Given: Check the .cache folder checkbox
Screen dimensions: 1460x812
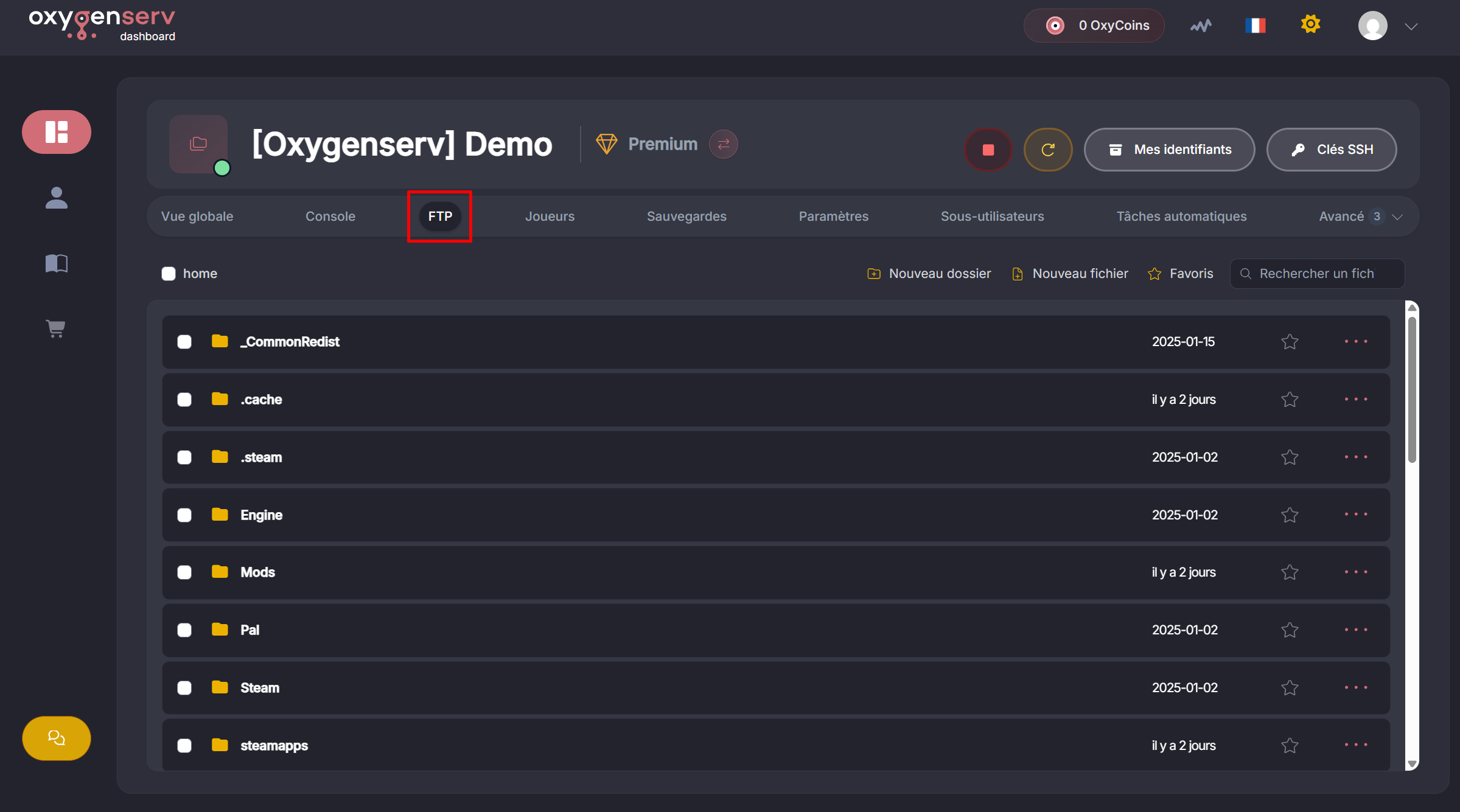Looking at the screenshot, I should (x=184, y=400).
